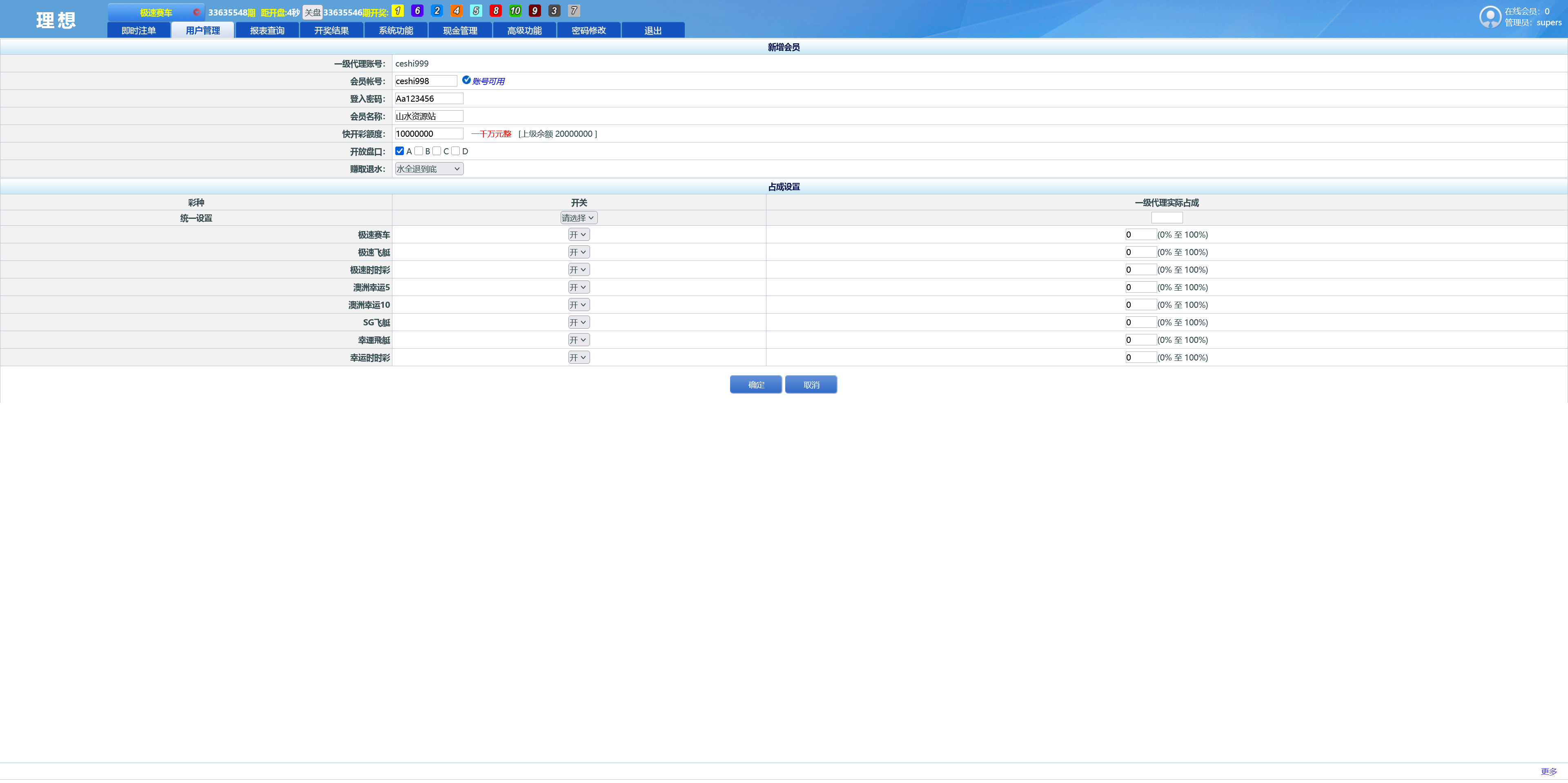Click the purple number 6 ball icon
The width and height of the screenshot is (1568, 783).
click(417, 11)
